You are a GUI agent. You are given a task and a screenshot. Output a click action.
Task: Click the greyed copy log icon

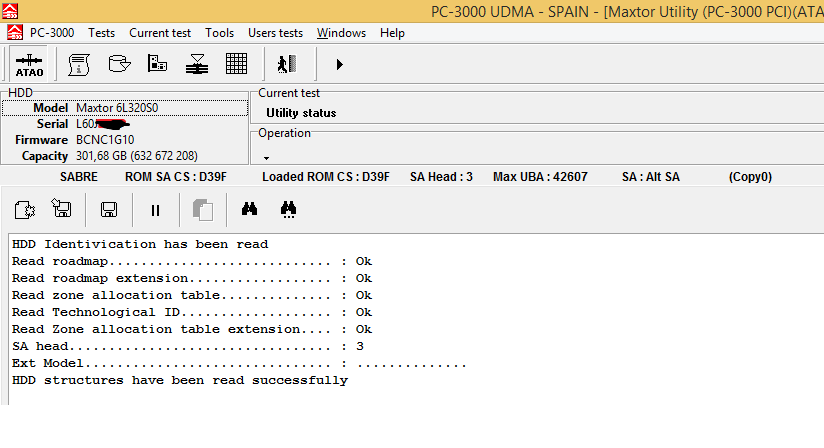(x=203, y=210)
